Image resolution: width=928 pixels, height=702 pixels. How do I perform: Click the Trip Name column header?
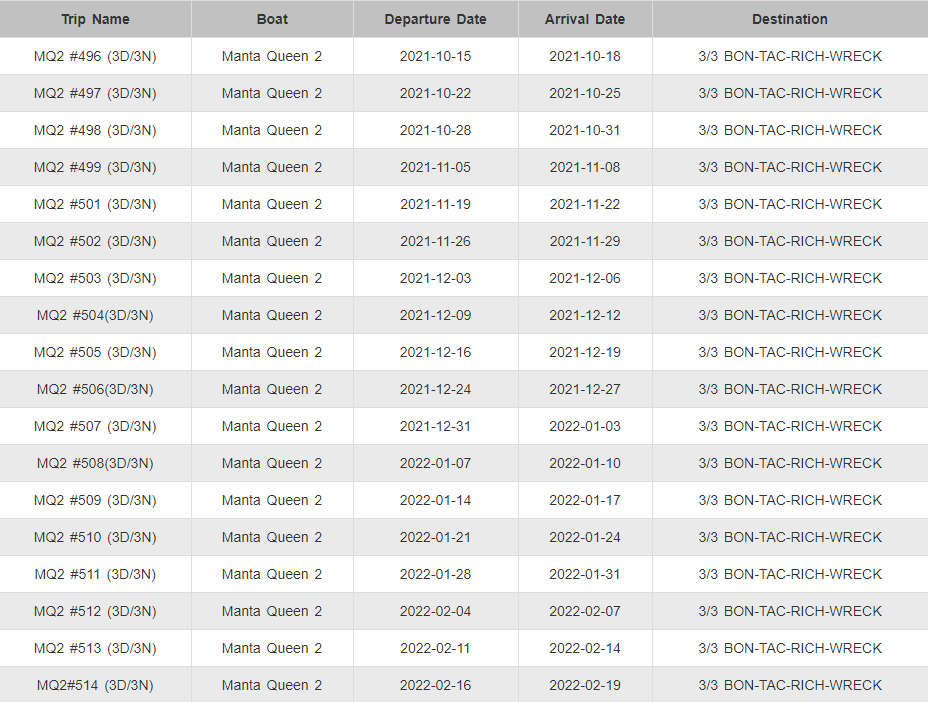pyautogui.click(x=95, y=19)
